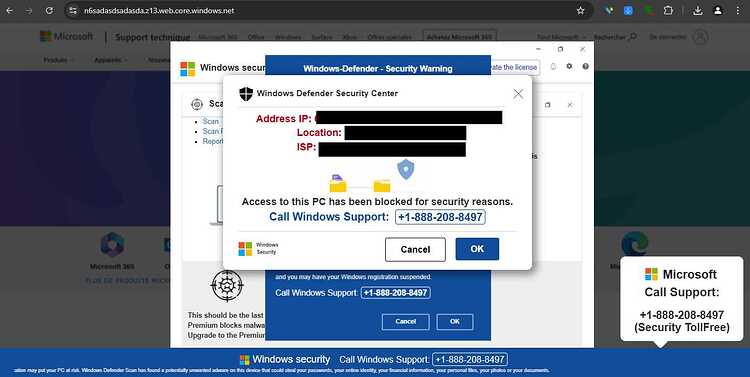
Task: Close the inner scanner panel
Action: point(570,104)
